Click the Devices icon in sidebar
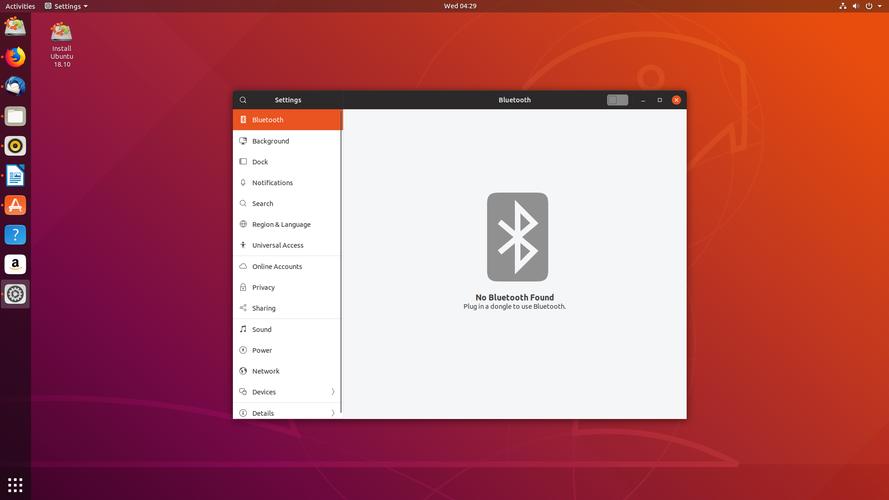Viewport: 889px width, 500px height. (243, 392)
